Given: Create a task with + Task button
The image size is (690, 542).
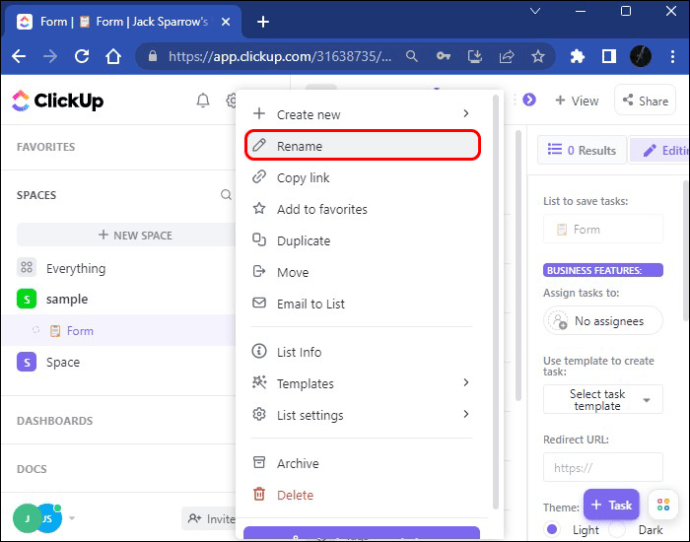Looking at the screenshot, I should pyautogui.click(x=611, y=505).
